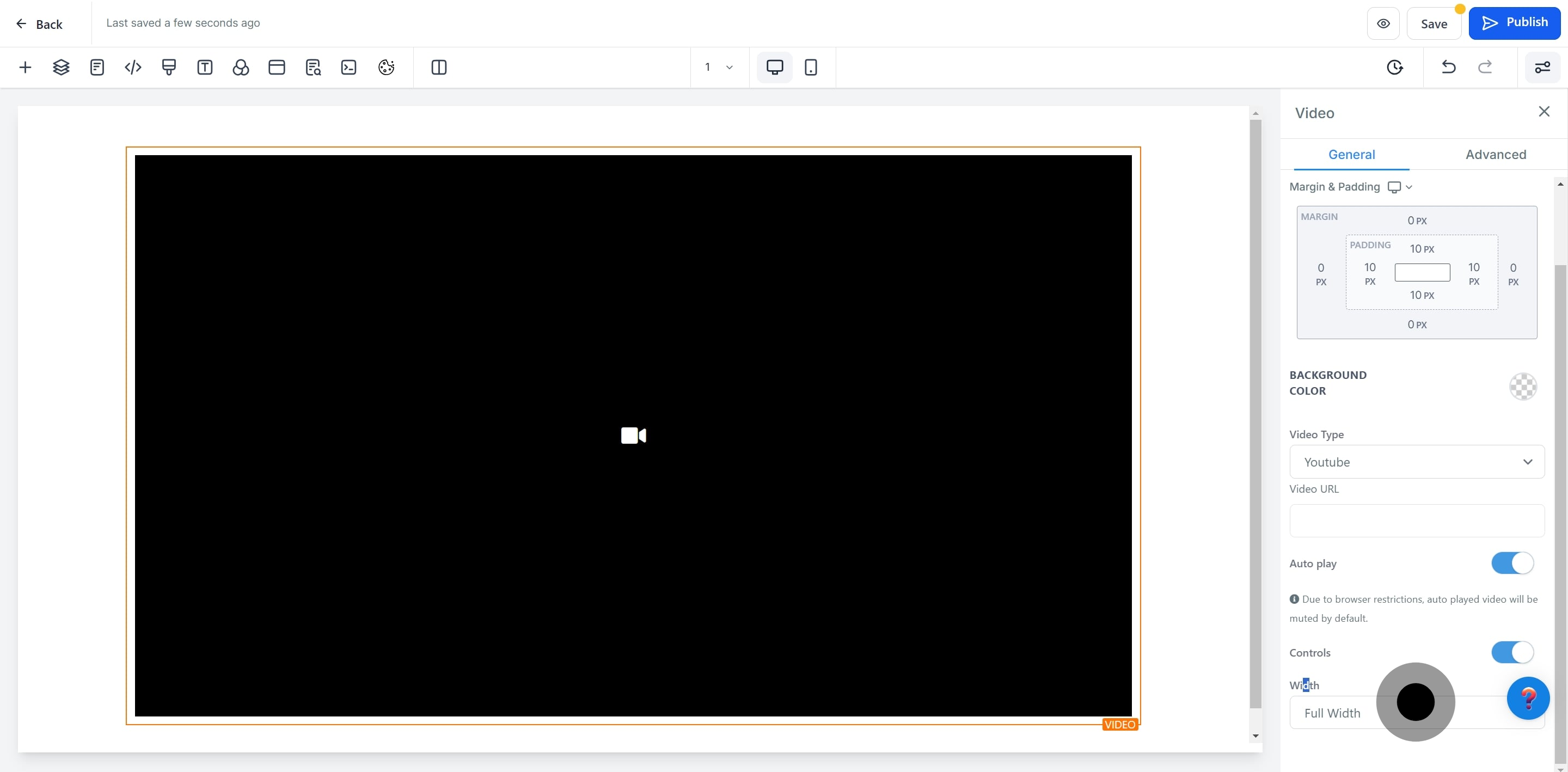Expand the page number 1 dropdown
The width and height of the screenshot is (1568, 772).
(x=719, y=67)
